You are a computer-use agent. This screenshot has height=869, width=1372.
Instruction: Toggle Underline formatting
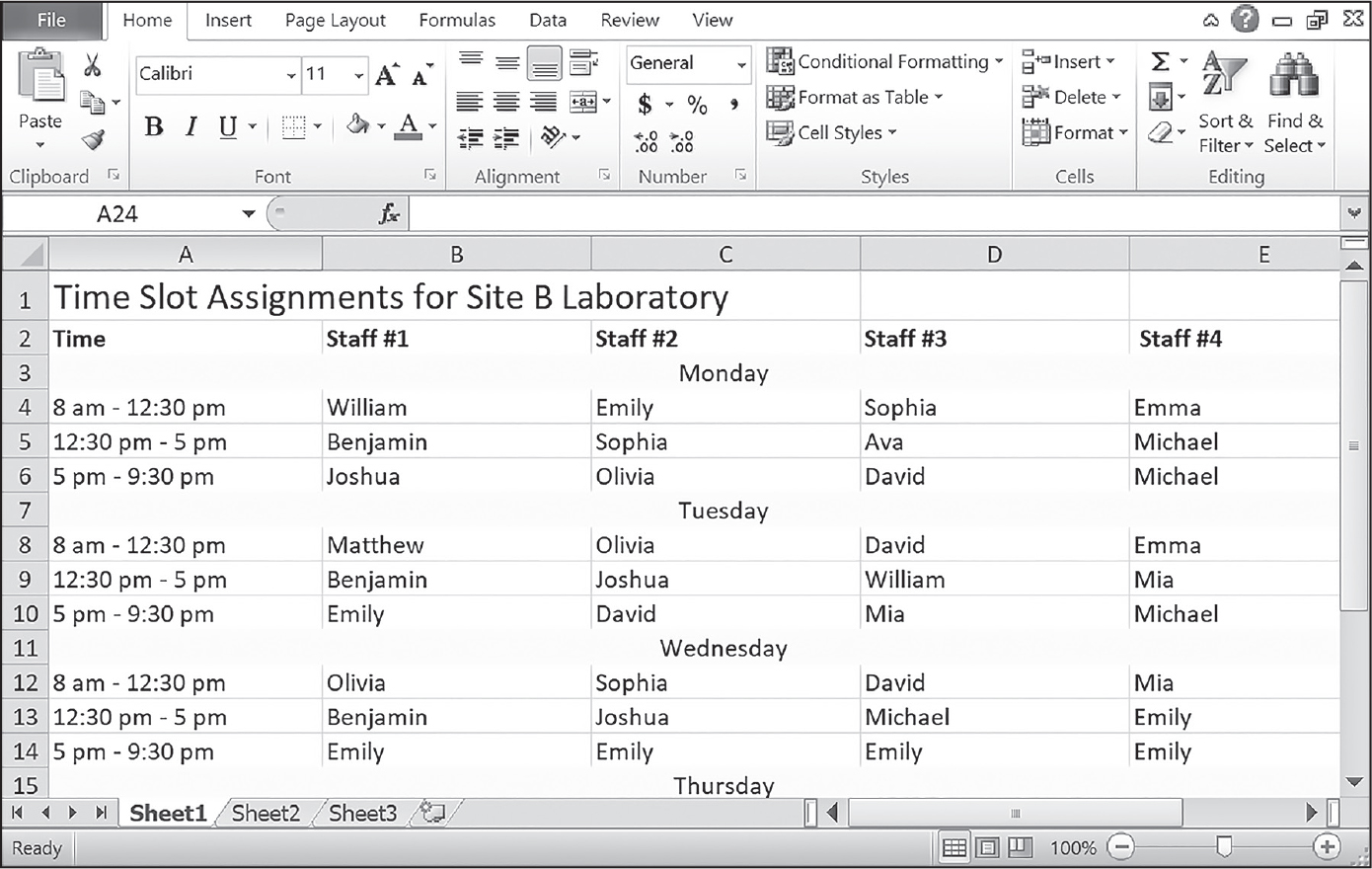[x=228, y=126]
